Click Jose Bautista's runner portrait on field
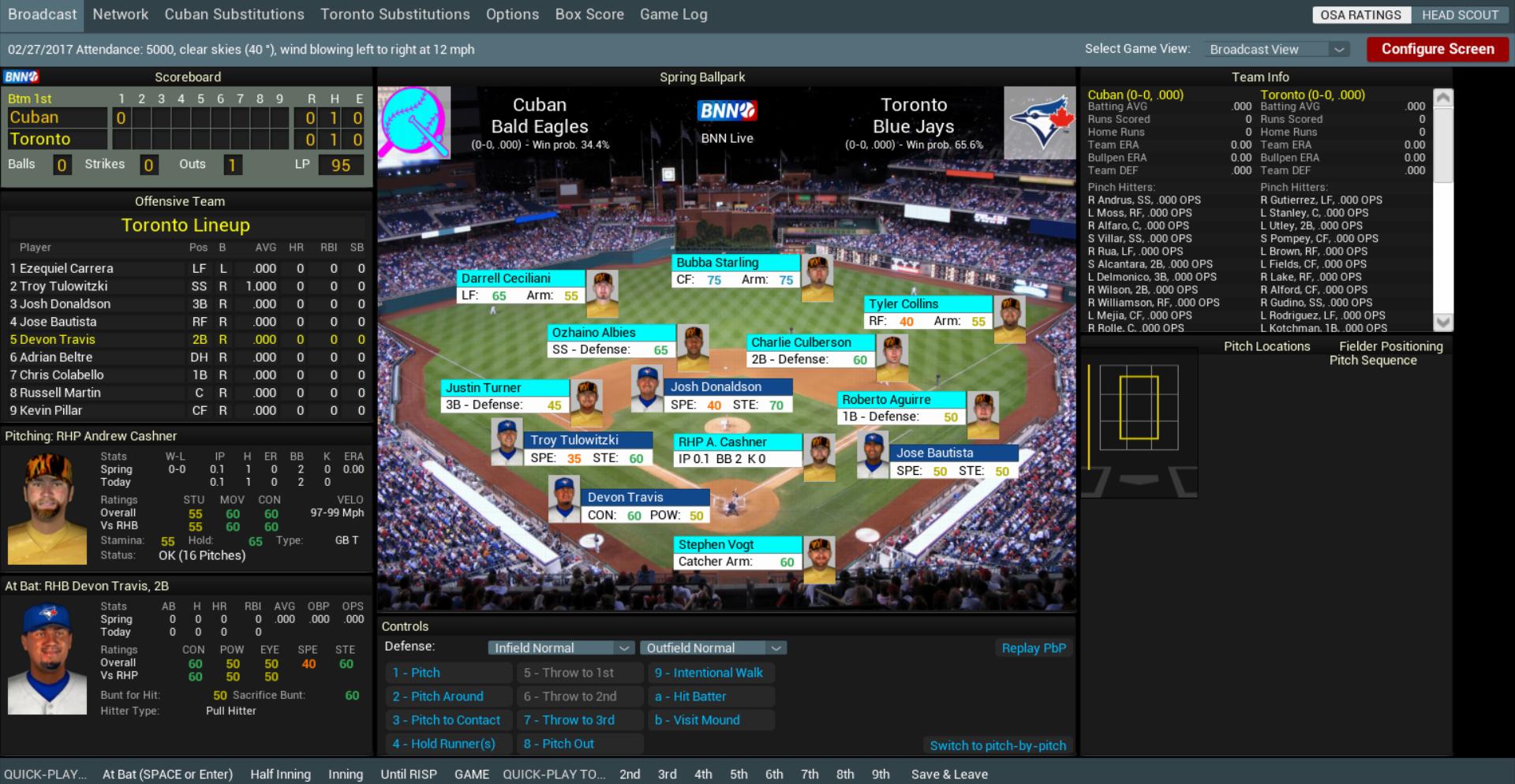1515x784 pixels. (873, 455)
